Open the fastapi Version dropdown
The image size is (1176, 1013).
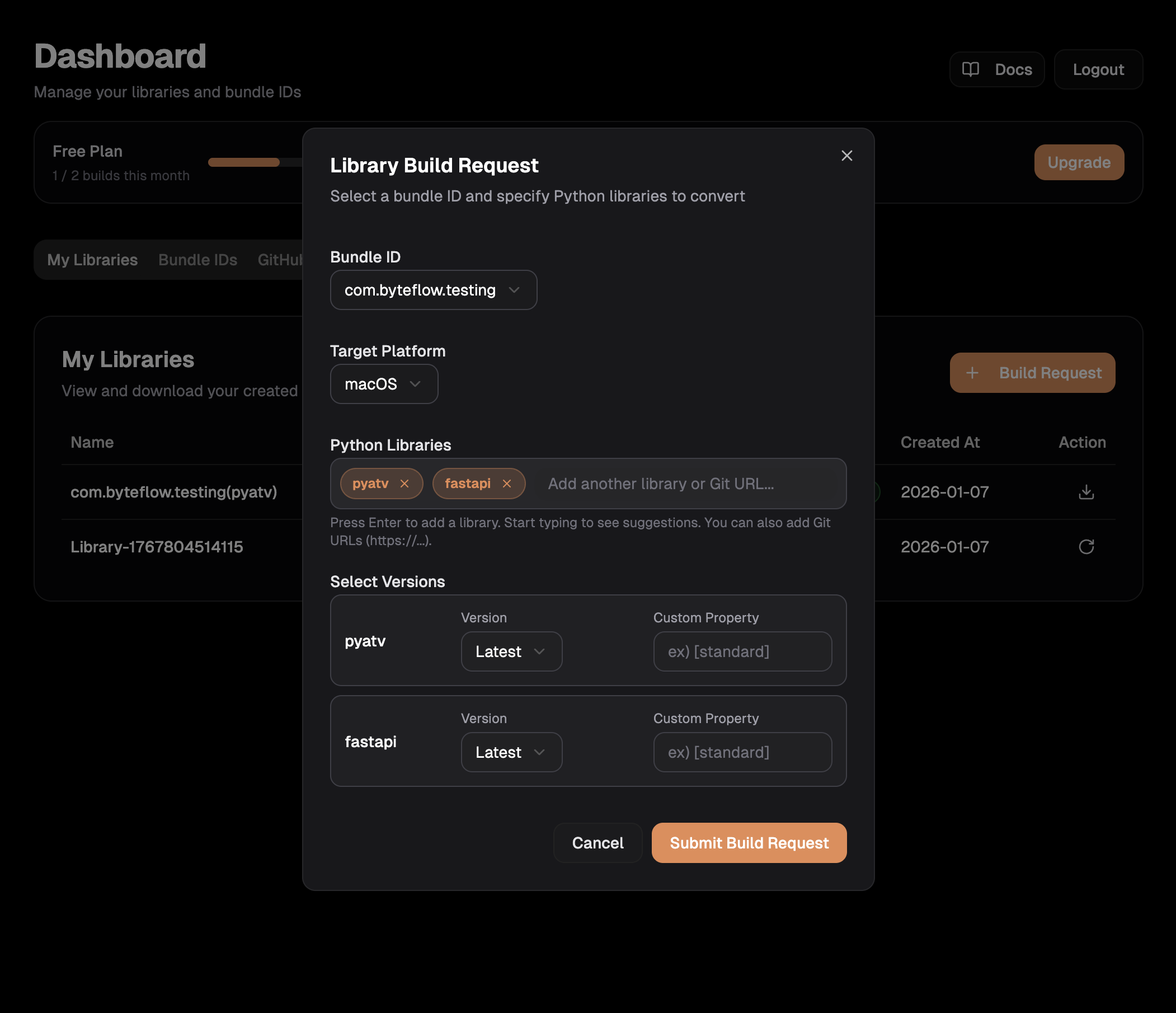coord(511,752)
